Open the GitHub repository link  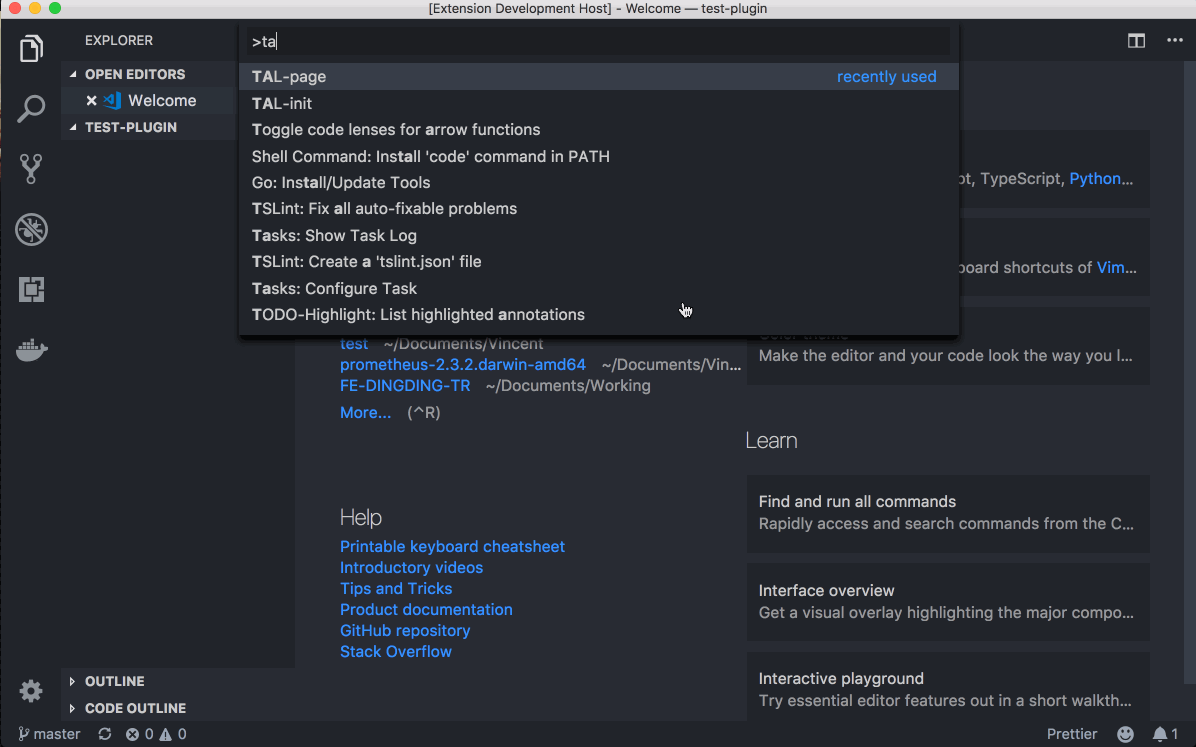(x=405, y=630)
